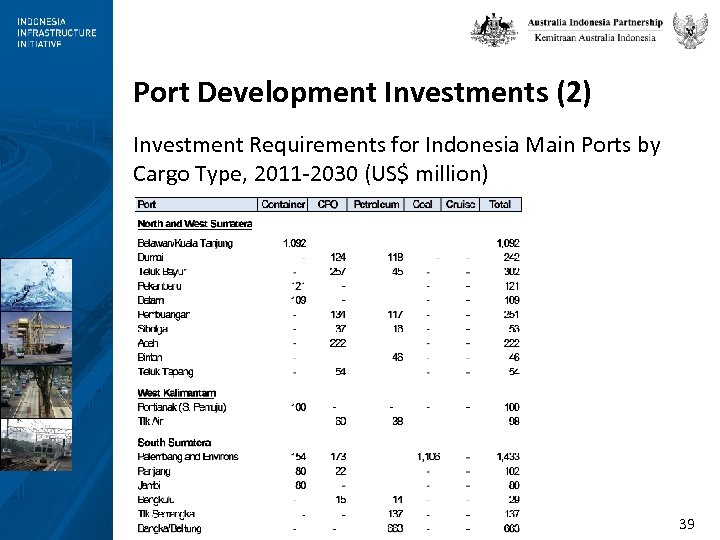Click Teluk Bayur CPO value 257
Viewport: 720px width, 540px height.
[338, 271]
